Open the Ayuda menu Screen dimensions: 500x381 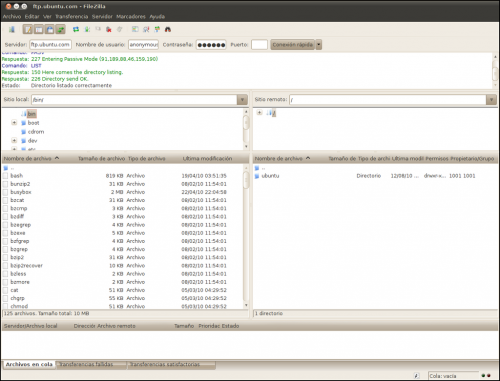(x=157, y=16)
